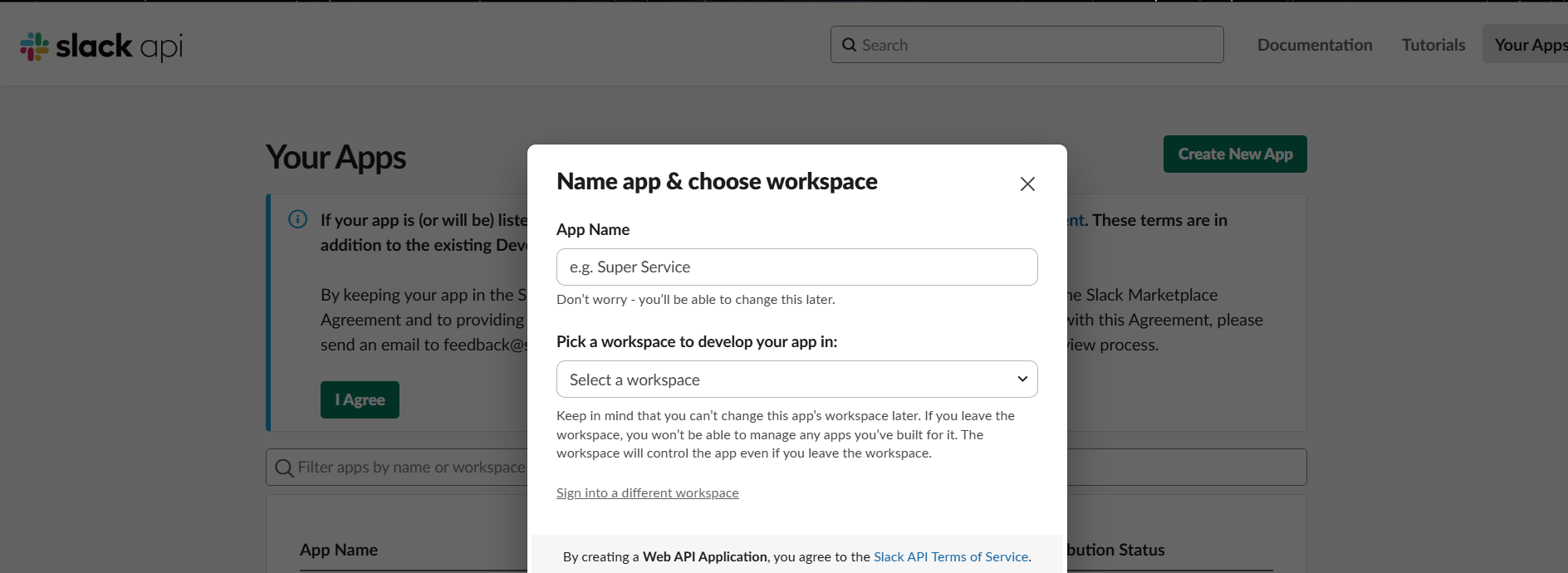The width and height of the screenshot is (1568, 573).
Task: Focus the header Search field
Action: point(1027,44)
